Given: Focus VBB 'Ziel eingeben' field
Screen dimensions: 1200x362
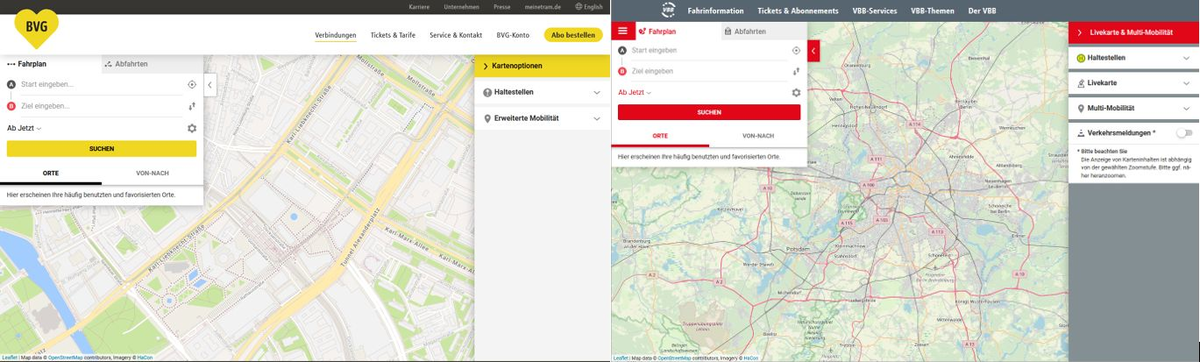Looking at the screenshot, I should 709,71.
